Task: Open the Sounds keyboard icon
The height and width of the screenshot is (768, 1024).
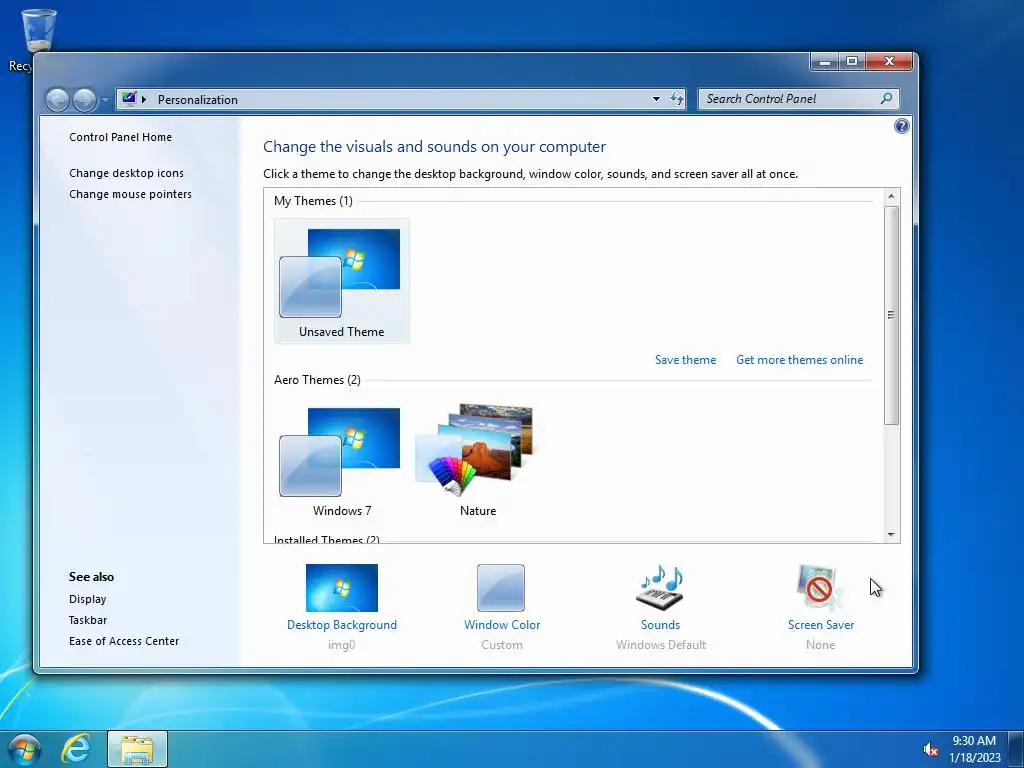Action: click(660, 588)
